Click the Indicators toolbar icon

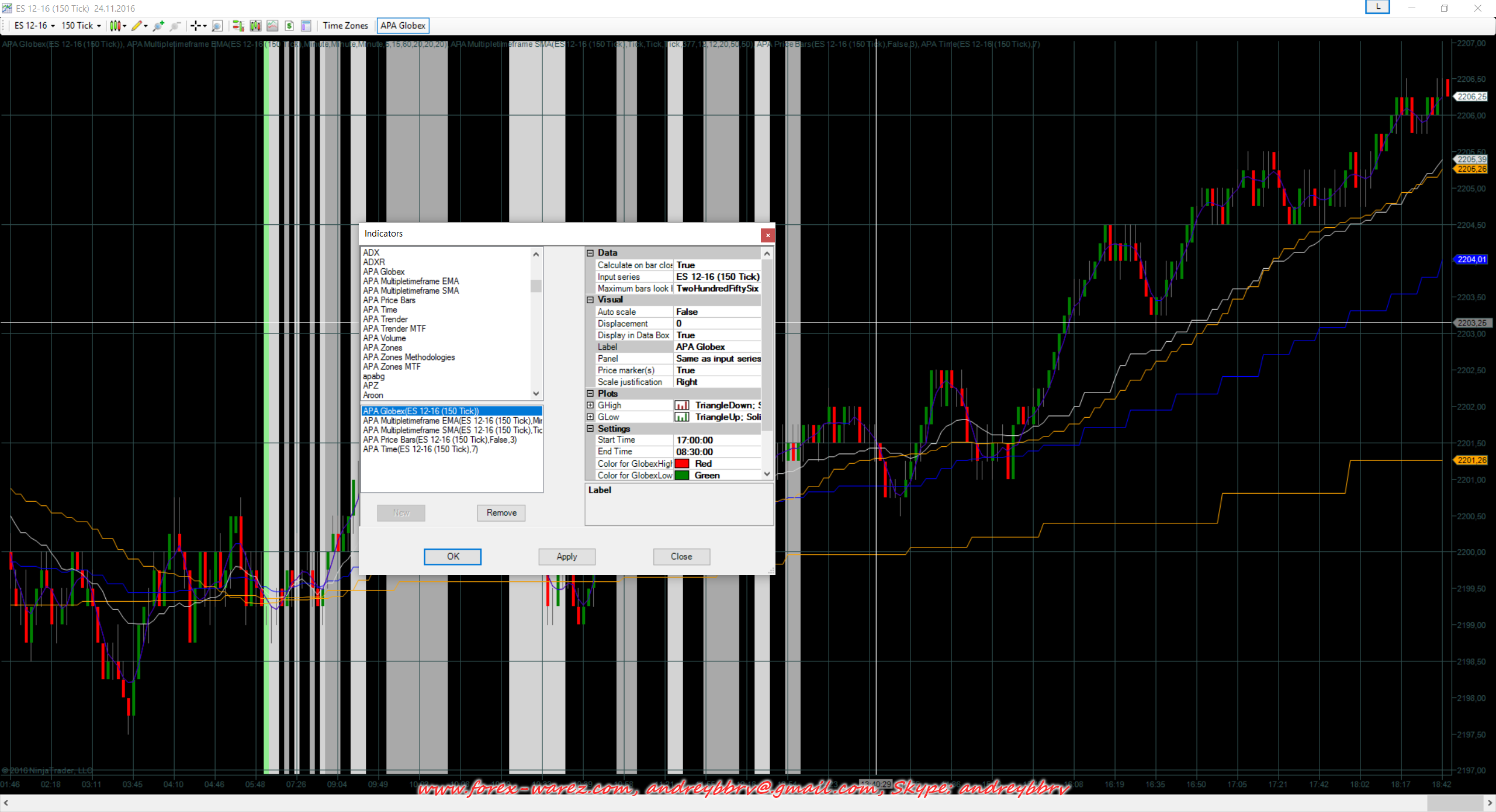(272, 26)
